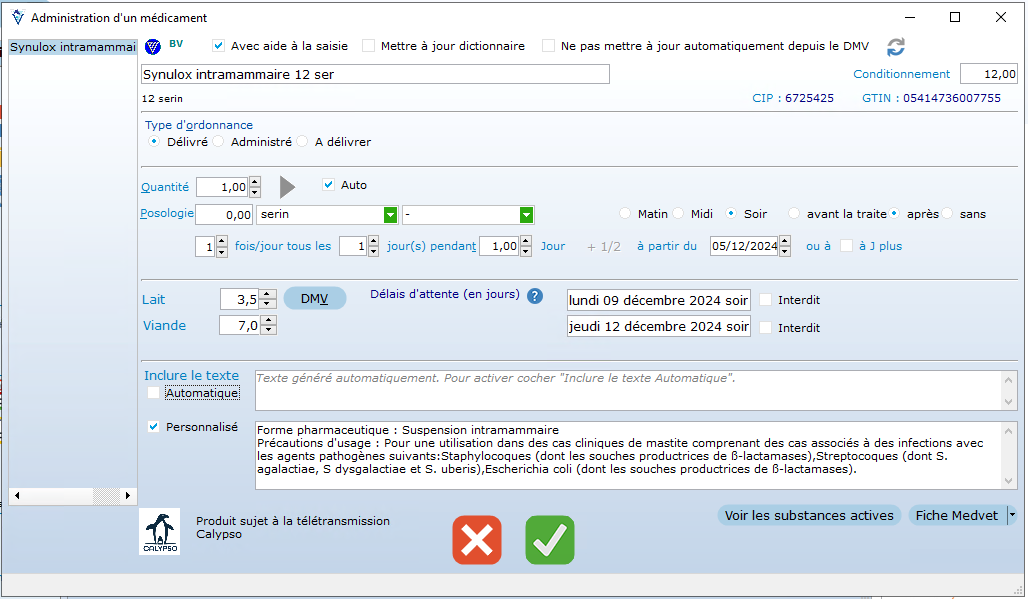The height and width of the screenshot is (599, 1028).
Task: Open the Fiche Medvet button
Action: coord(957,516)
